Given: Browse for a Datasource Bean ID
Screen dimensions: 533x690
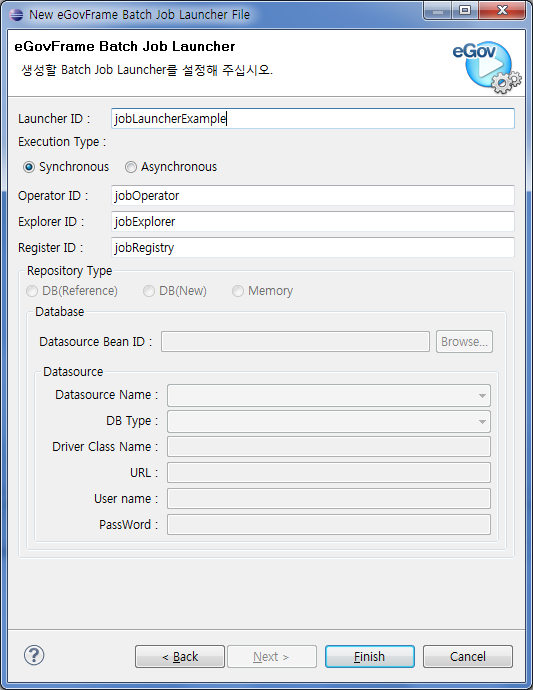Looking at the screenshot, I should point(464,341).
